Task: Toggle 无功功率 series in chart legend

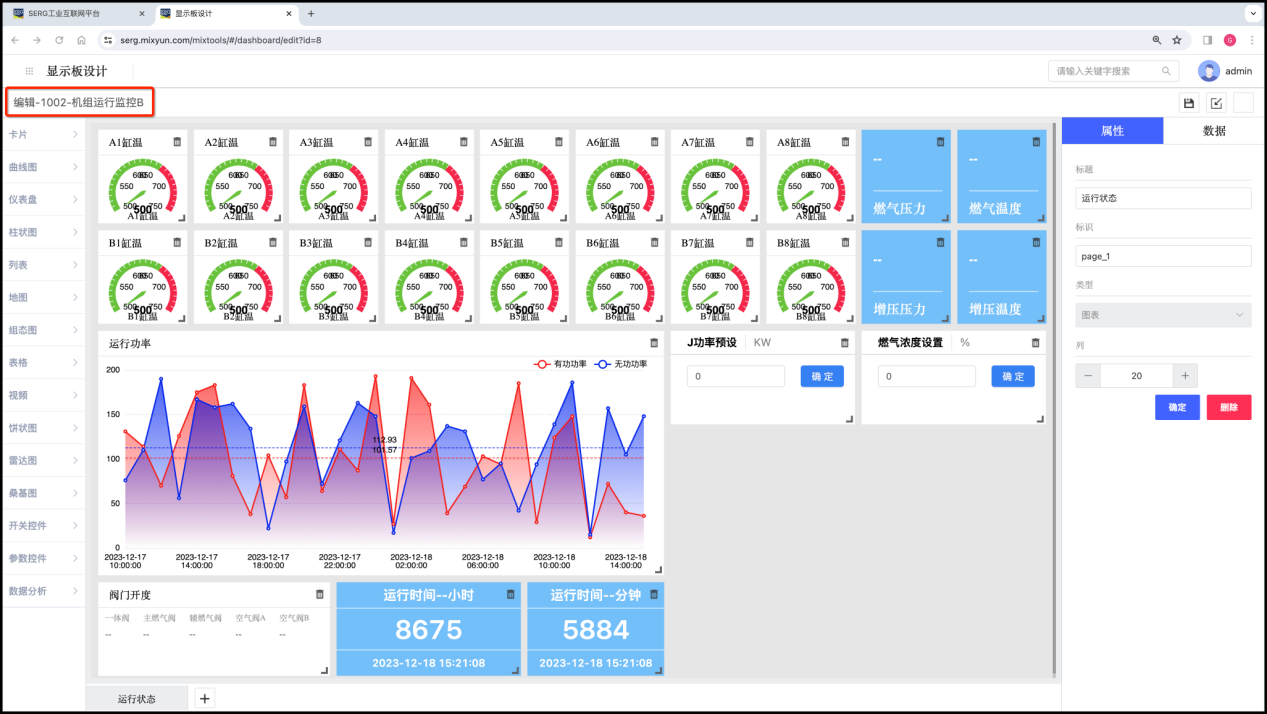Action: click(x=620, y=364)
